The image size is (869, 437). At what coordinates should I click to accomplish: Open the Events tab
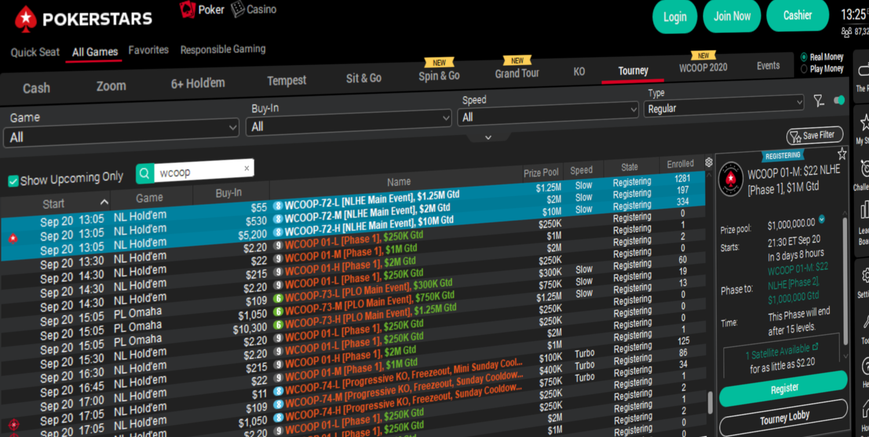tap(768, 66)
